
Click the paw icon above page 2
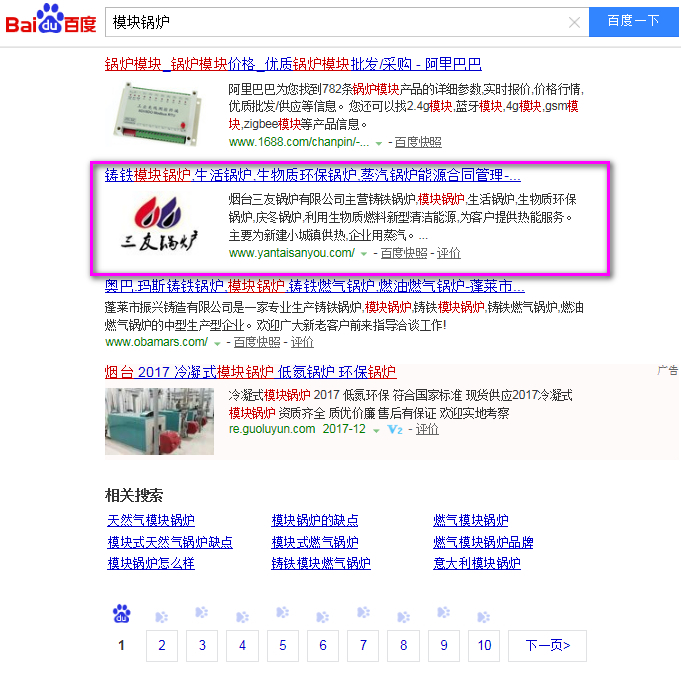(162, 616)
